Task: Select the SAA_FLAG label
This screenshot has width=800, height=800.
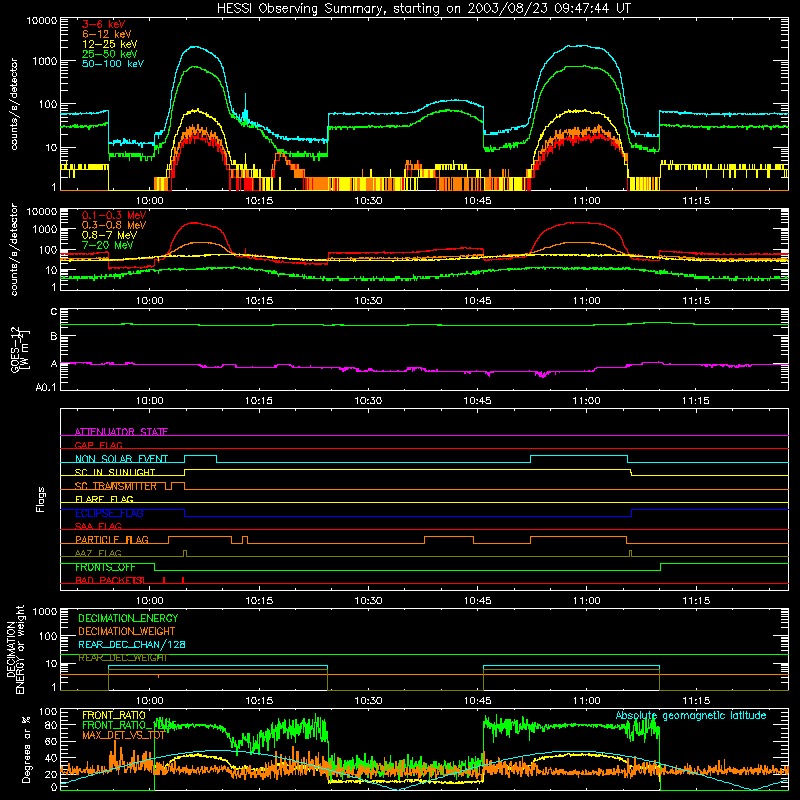Action: pos(98,526)
